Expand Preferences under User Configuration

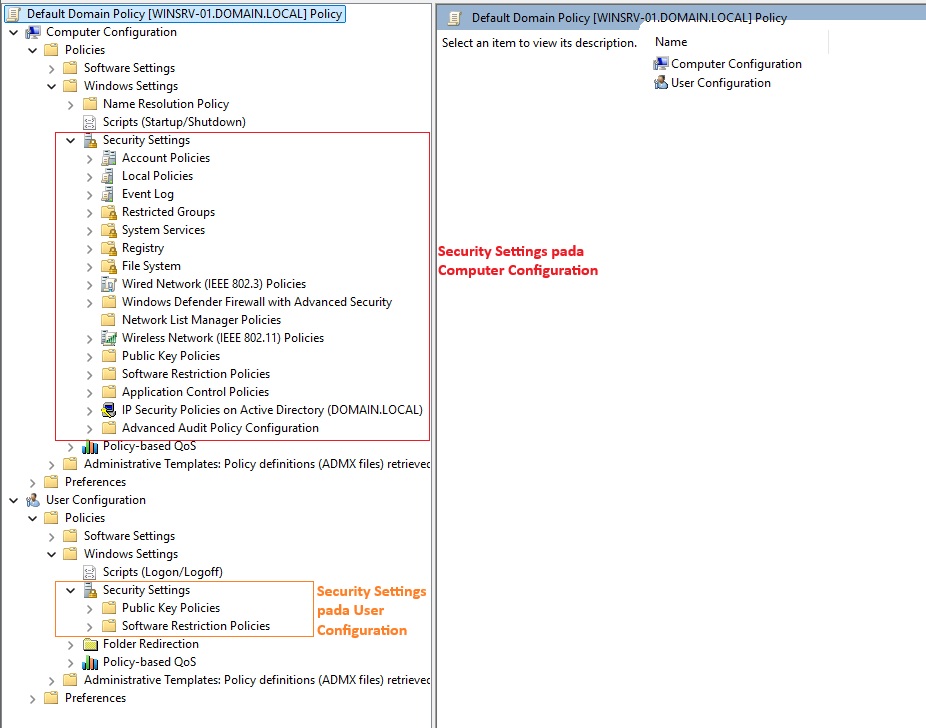click(32, 698)
